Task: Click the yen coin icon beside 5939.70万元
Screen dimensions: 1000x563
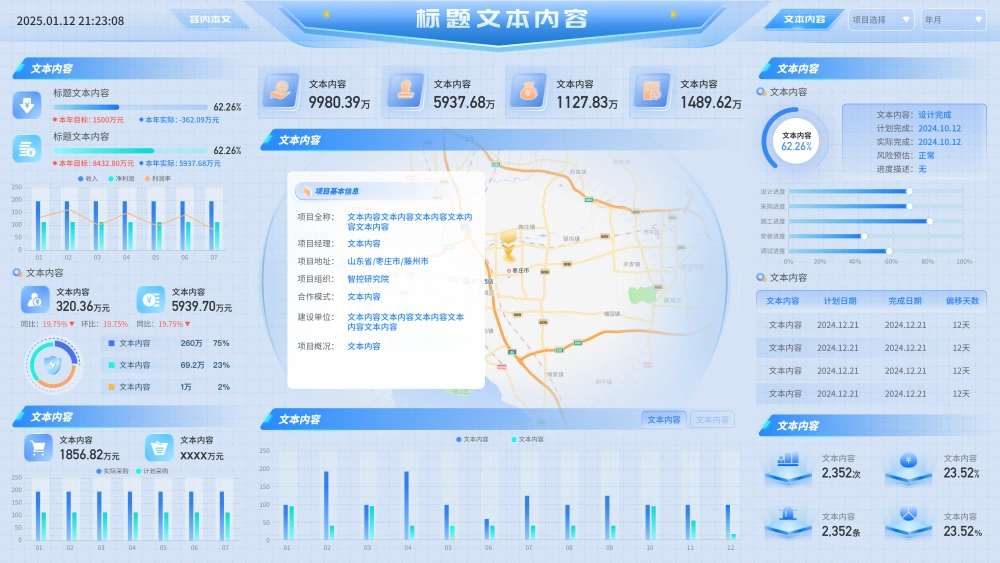Action: pyautogui.click(x=151, y=299)
